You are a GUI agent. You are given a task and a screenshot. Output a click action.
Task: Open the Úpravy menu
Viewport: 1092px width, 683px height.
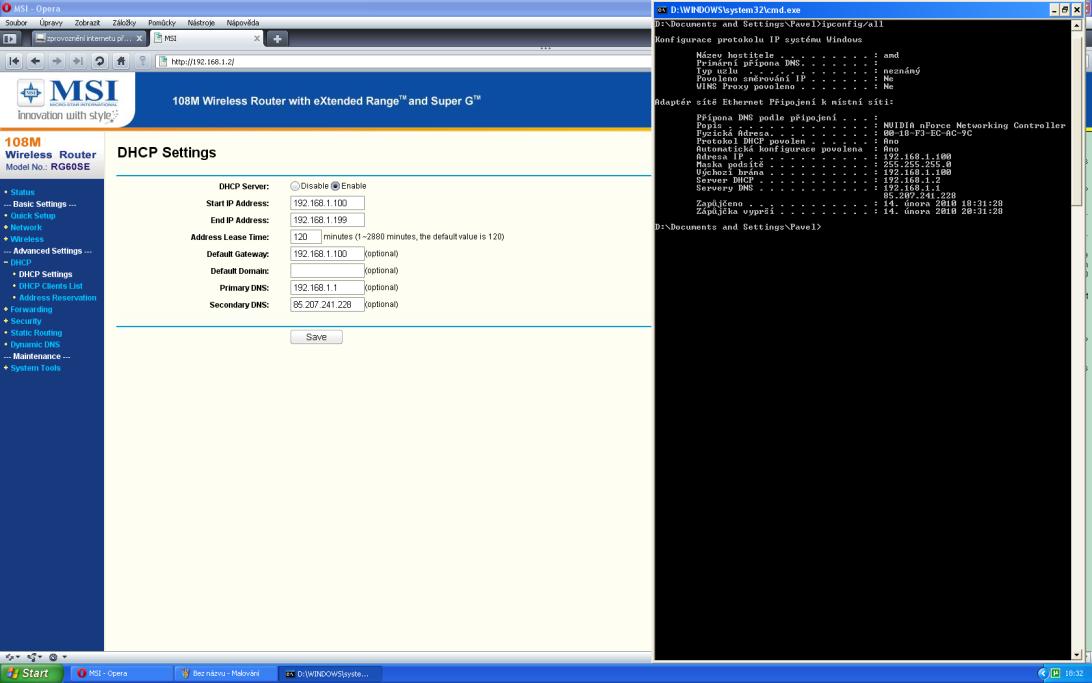51,22
